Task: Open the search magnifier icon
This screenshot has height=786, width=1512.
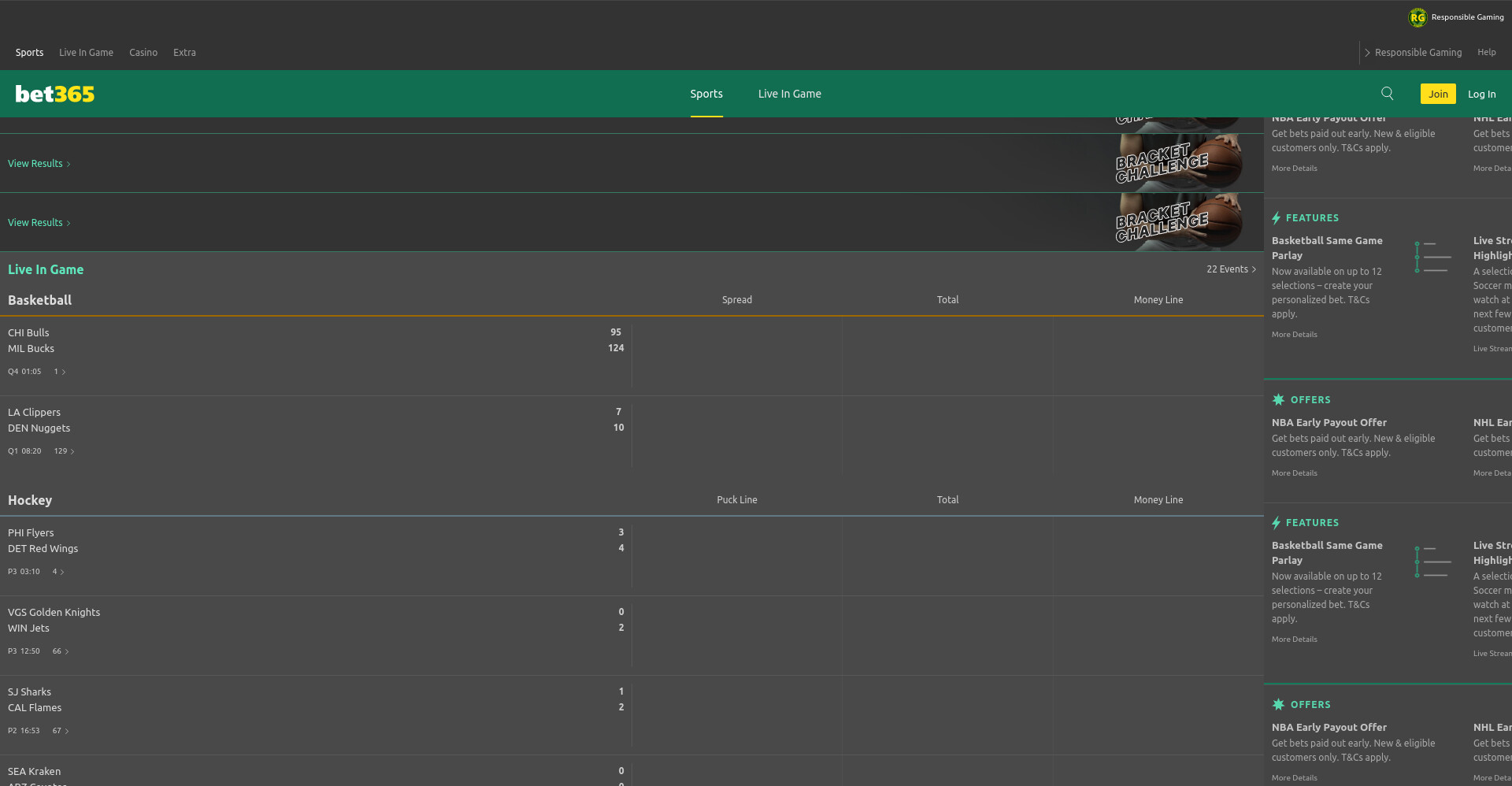Action: coord(1388,94)
